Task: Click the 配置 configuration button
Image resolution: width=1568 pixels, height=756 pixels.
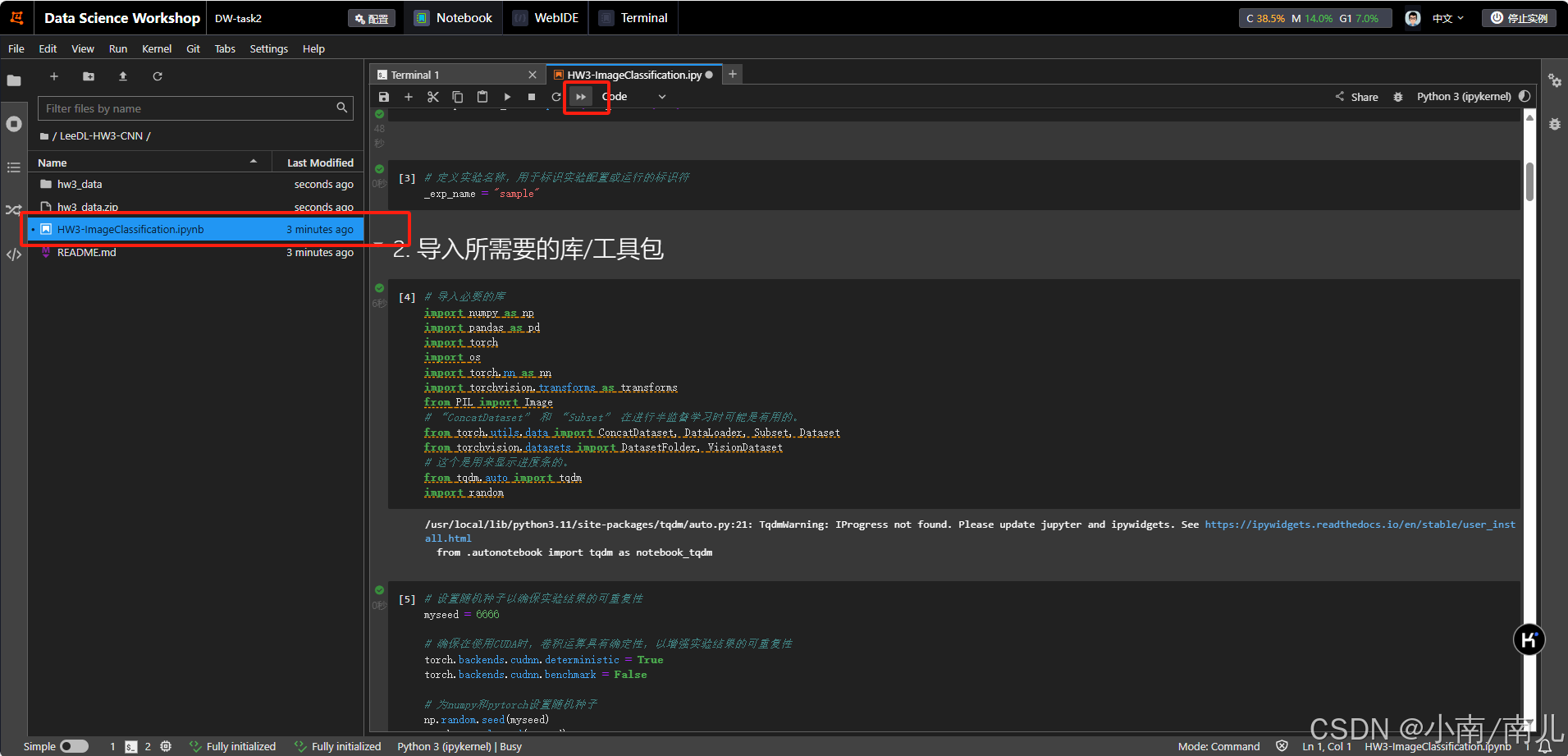Action: coord(372,18)
